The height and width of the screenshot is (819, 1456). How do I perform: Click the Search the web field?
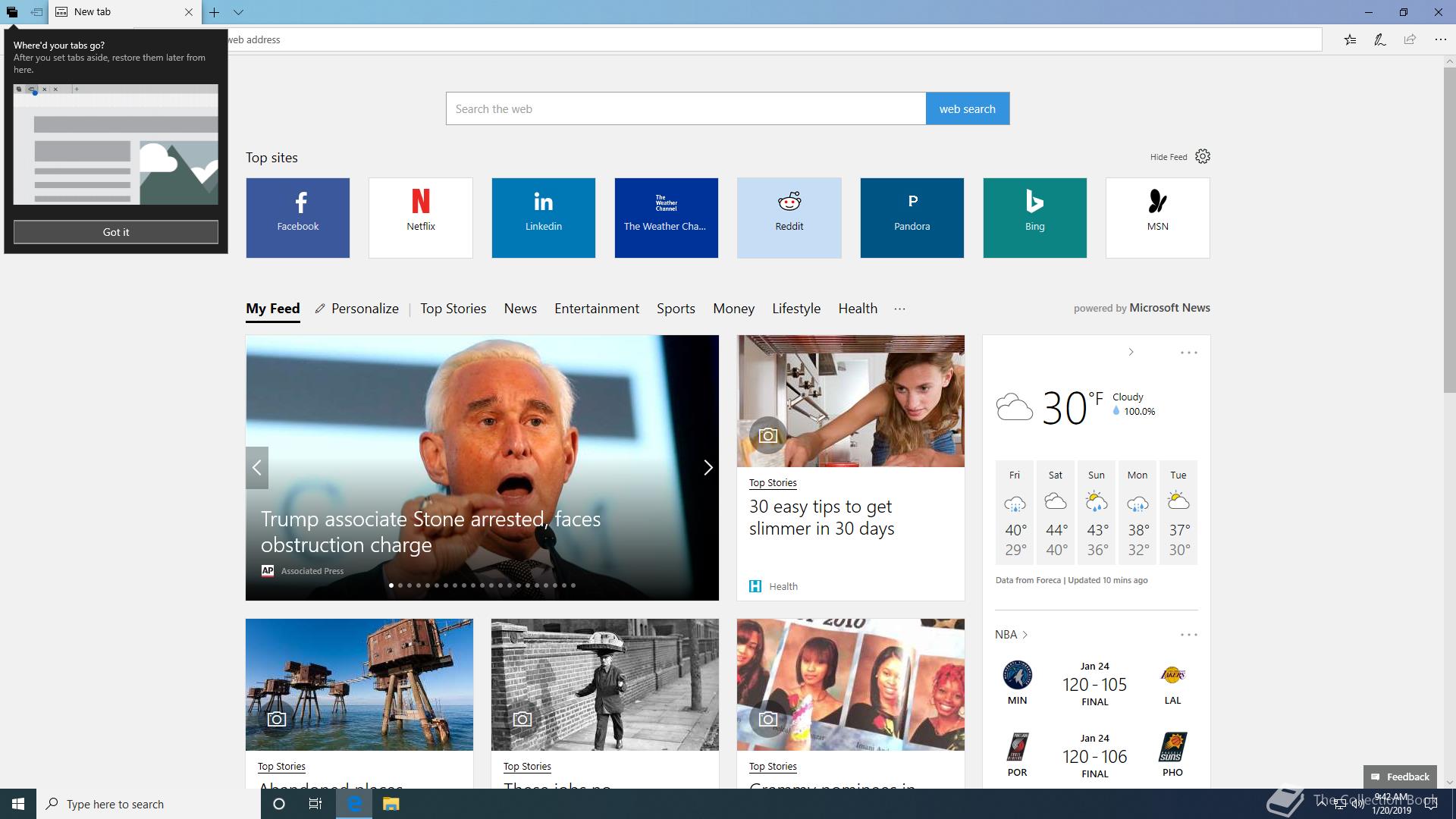coord(686,108)
